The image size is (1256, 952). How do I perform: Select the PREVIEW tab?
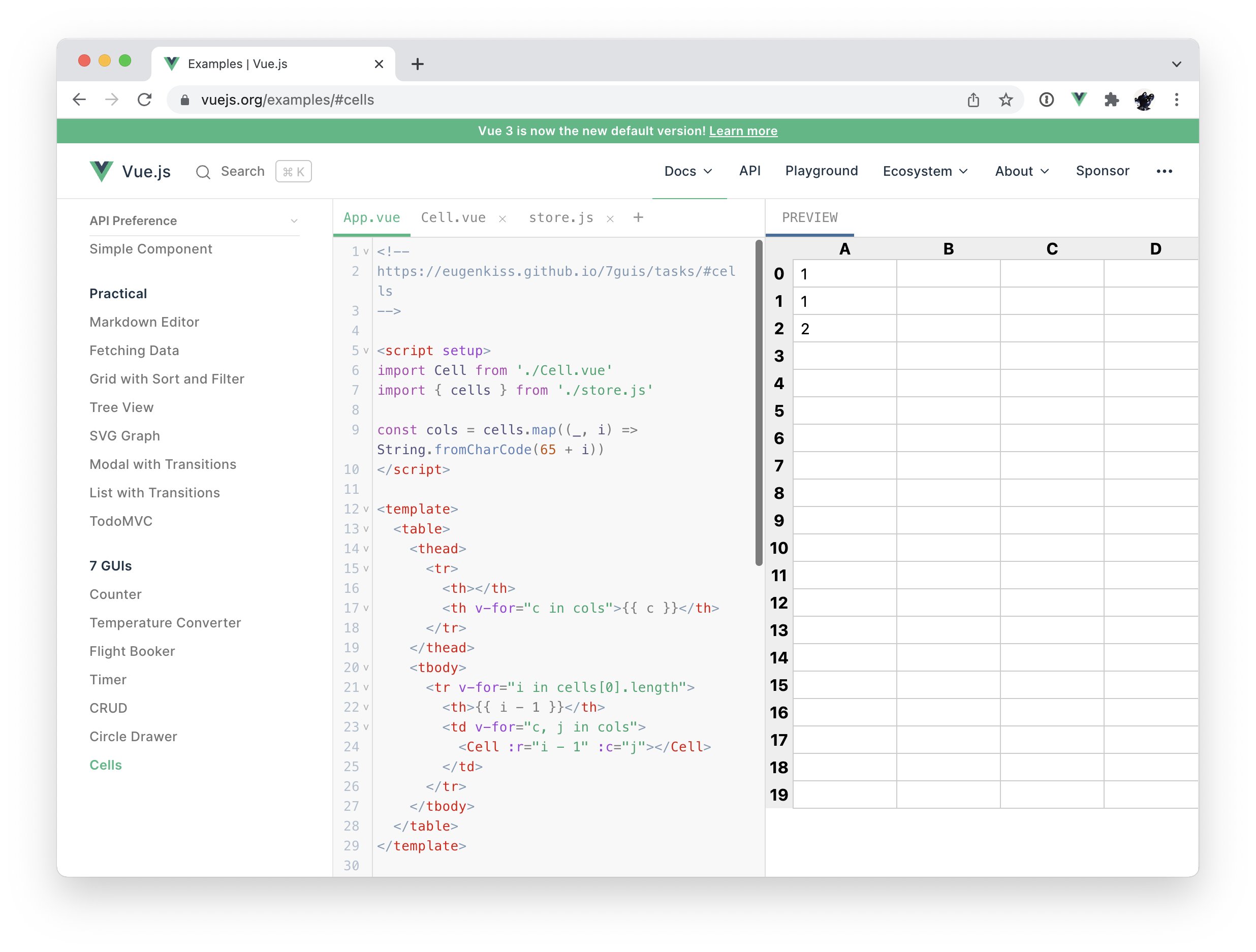coord(810,217)
